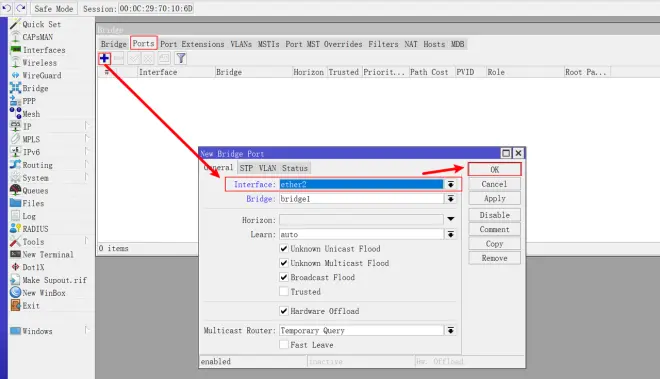Click the Redo arrow icon

click(x=21, y=8)
